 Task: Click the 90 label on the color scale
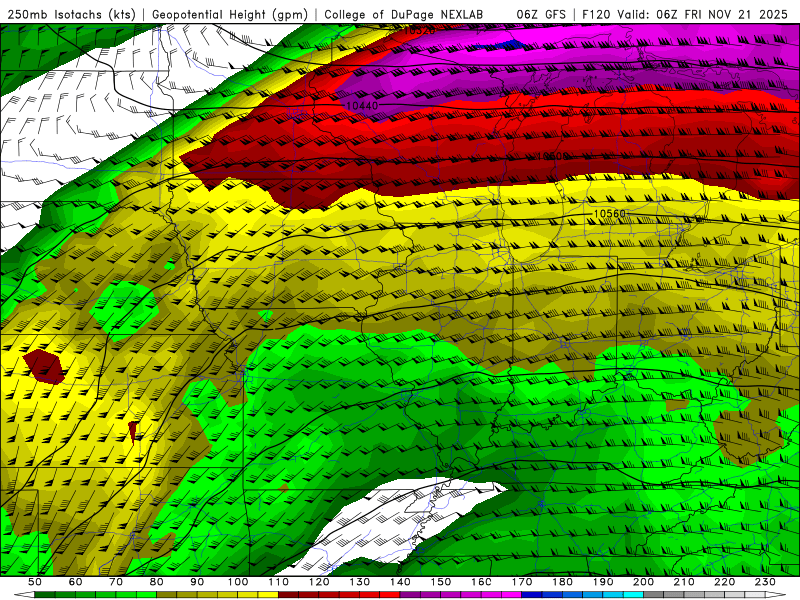pyautogui.click(x=197, y=582)
